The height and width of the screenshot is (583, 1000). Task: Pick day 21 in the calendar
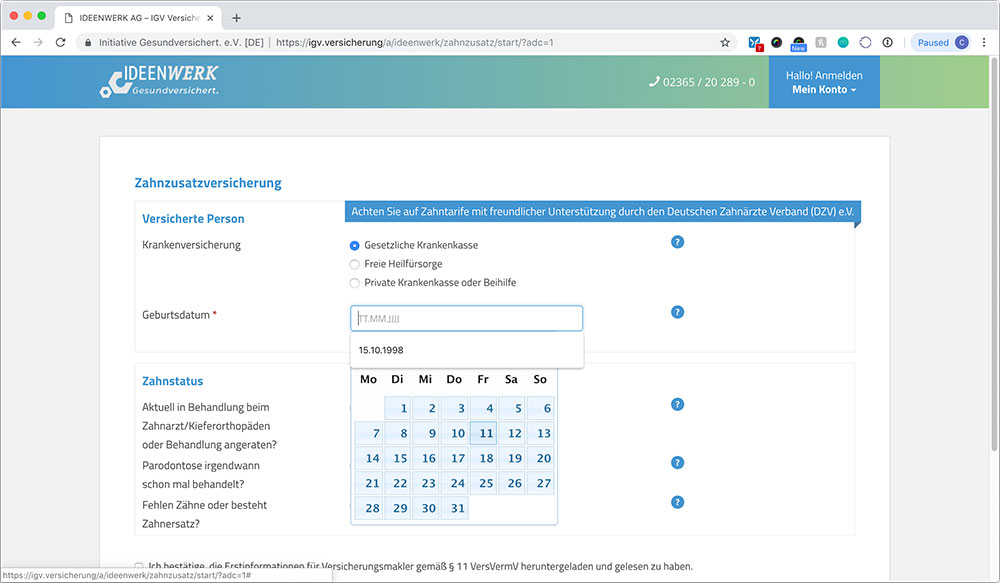tap(369, 483)
